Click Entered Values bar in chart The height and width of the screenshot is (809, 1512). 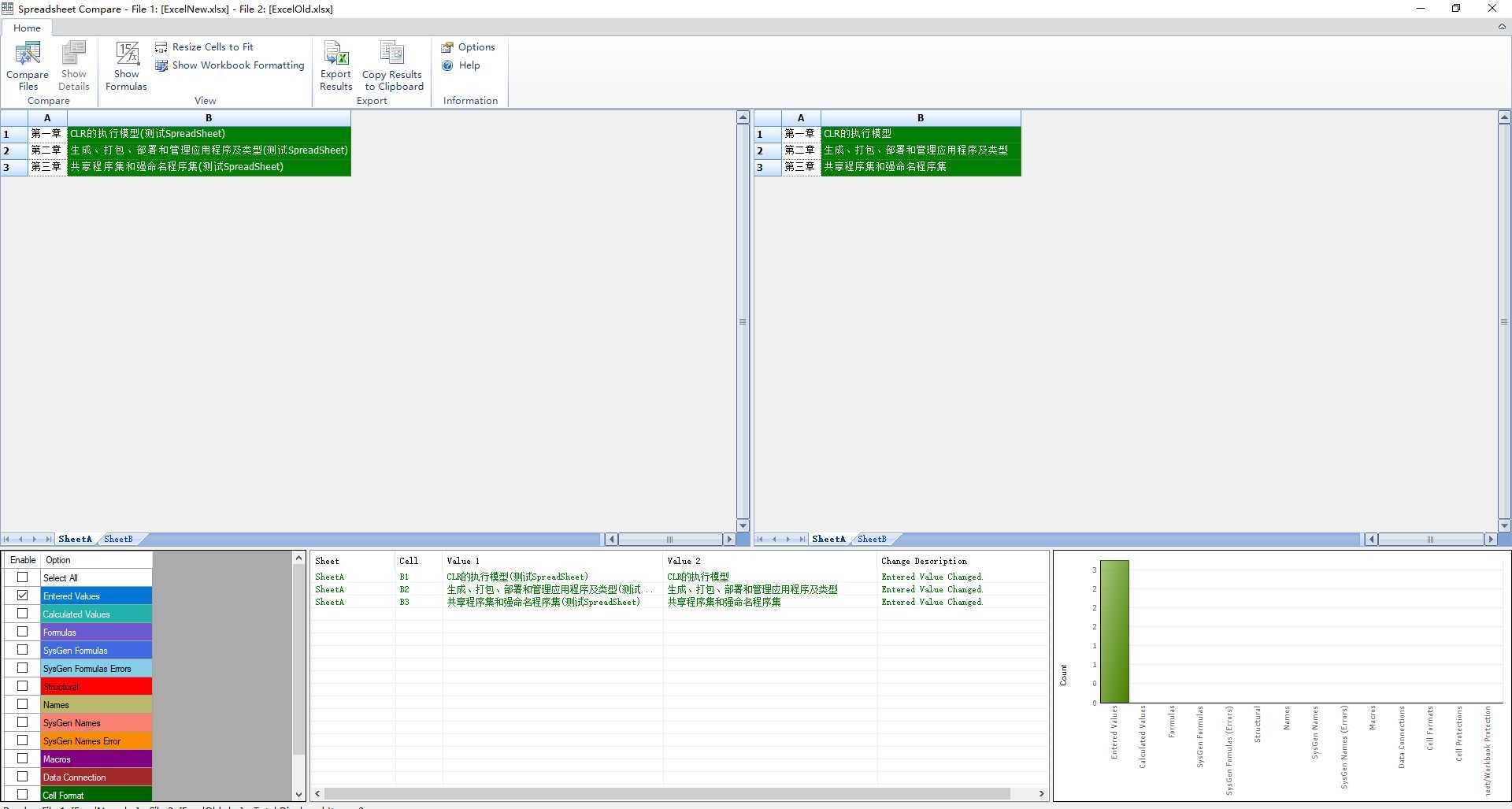pos(1114,631)
